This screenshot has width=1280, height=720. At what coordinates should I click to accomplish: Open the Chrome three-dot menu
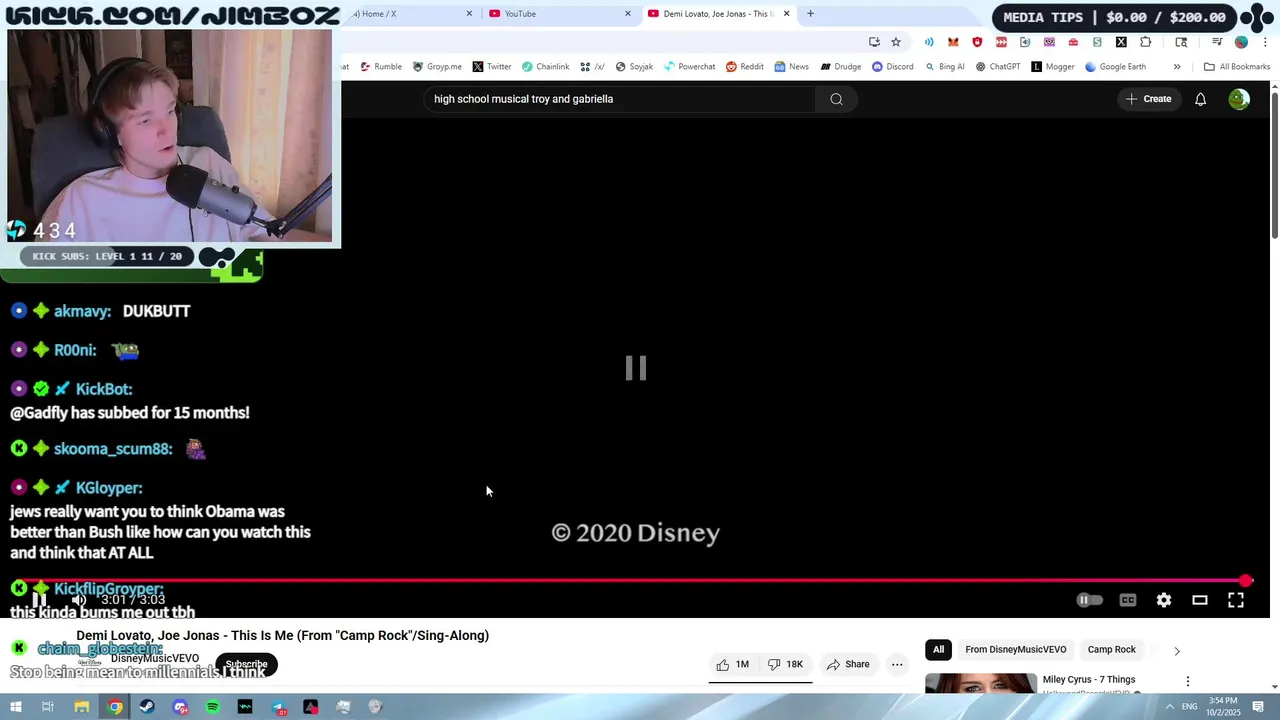(x=1265, y=42)
